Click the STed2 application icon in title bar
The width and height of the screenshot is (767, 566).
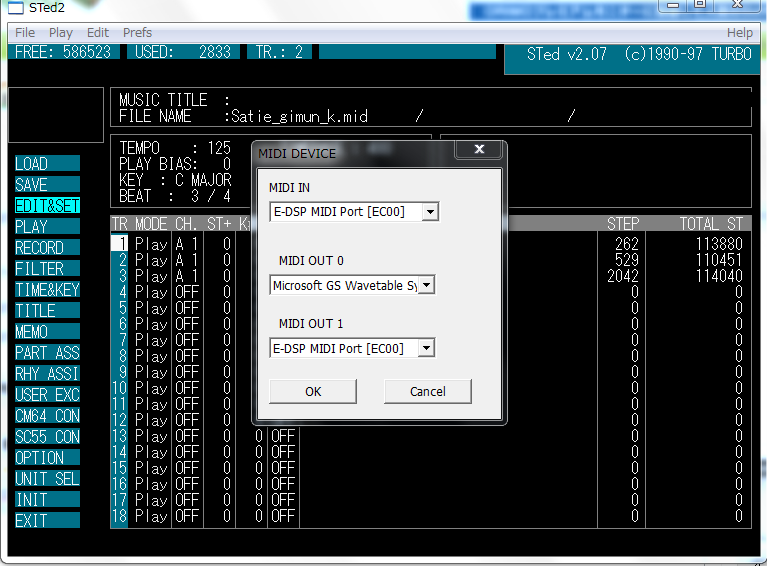pyautogui.click(x=14, y=7)
